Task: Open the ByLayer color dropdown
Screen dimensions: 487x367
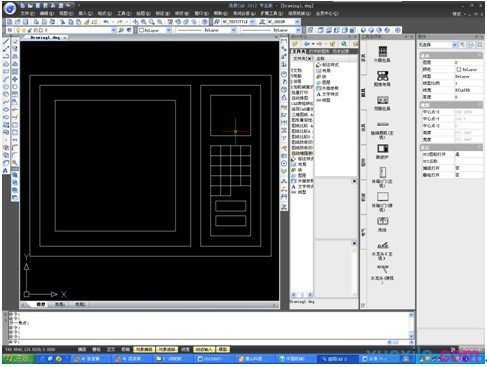Action: 155,30
